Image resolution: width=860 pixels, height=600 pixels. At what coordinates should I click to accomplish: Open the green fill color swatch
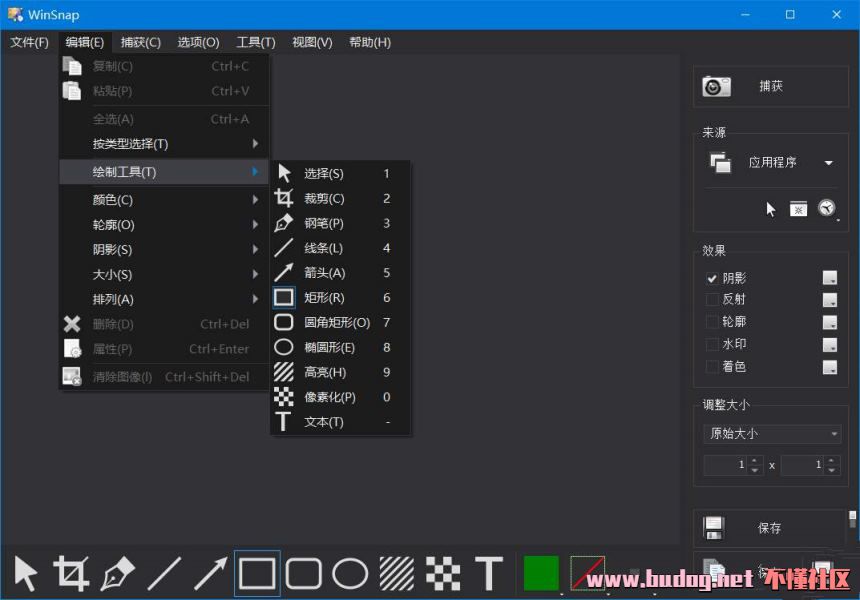(x=541, y=574)
